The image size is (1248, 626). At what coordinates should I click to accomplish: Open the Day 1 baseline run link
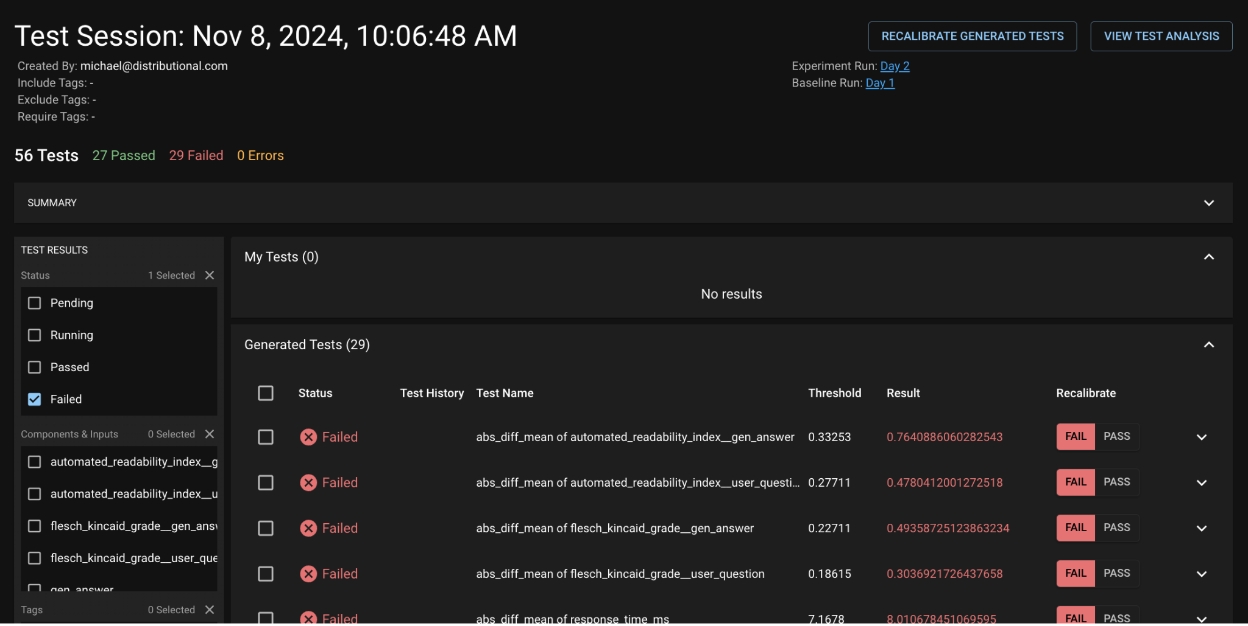[x=879, y=83]
